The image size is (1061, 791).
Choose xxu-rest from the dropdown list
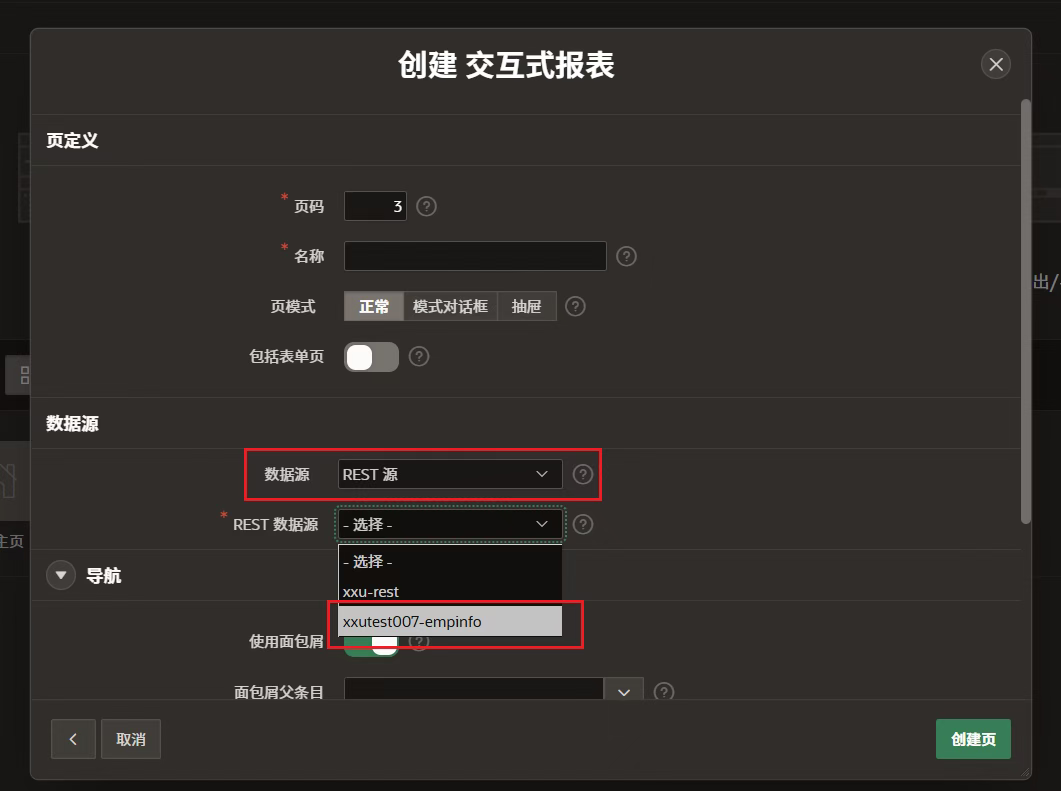(450, 591)
